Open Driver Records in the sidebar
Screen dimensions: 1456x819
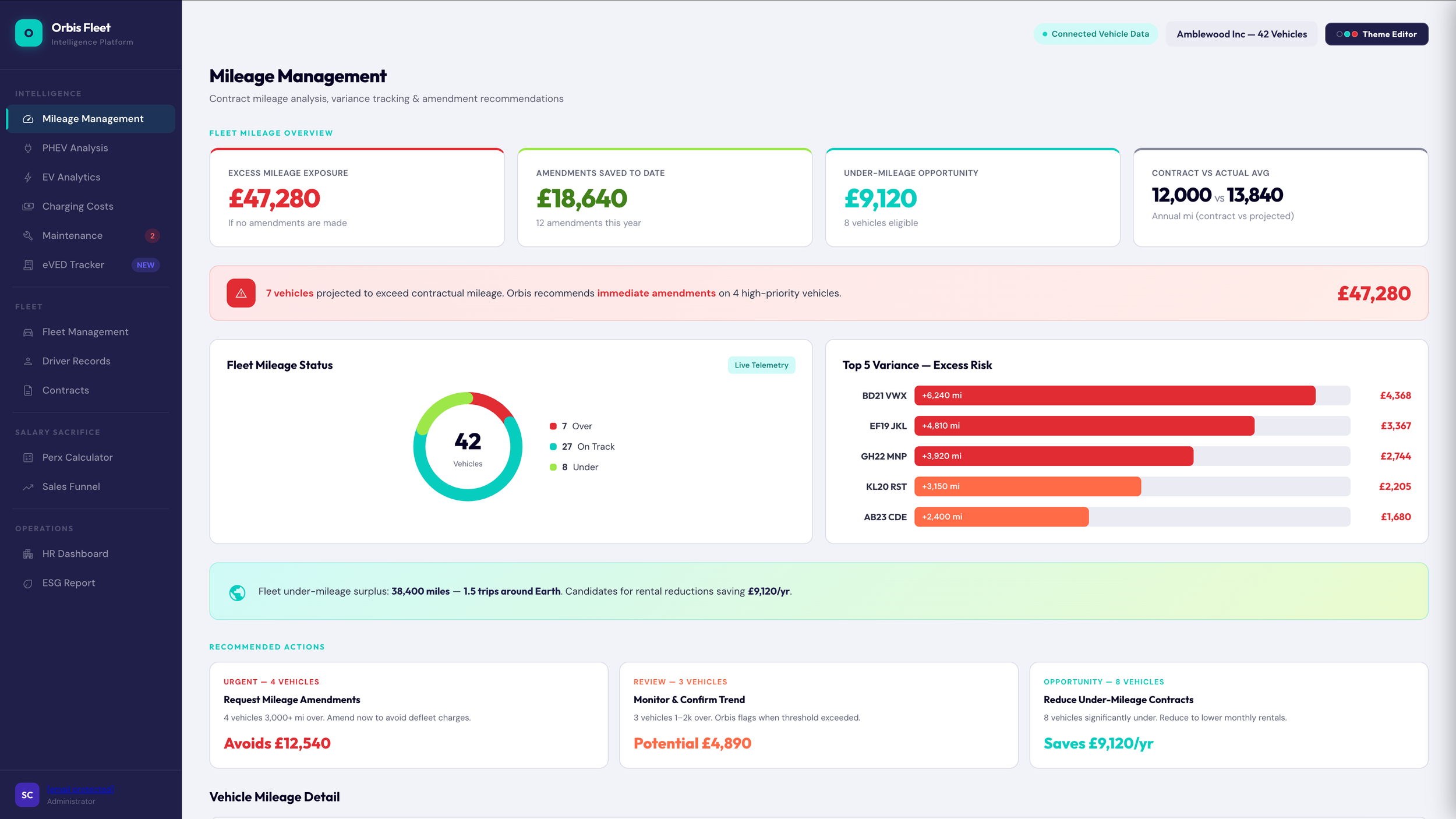click(x=76, y=361)
